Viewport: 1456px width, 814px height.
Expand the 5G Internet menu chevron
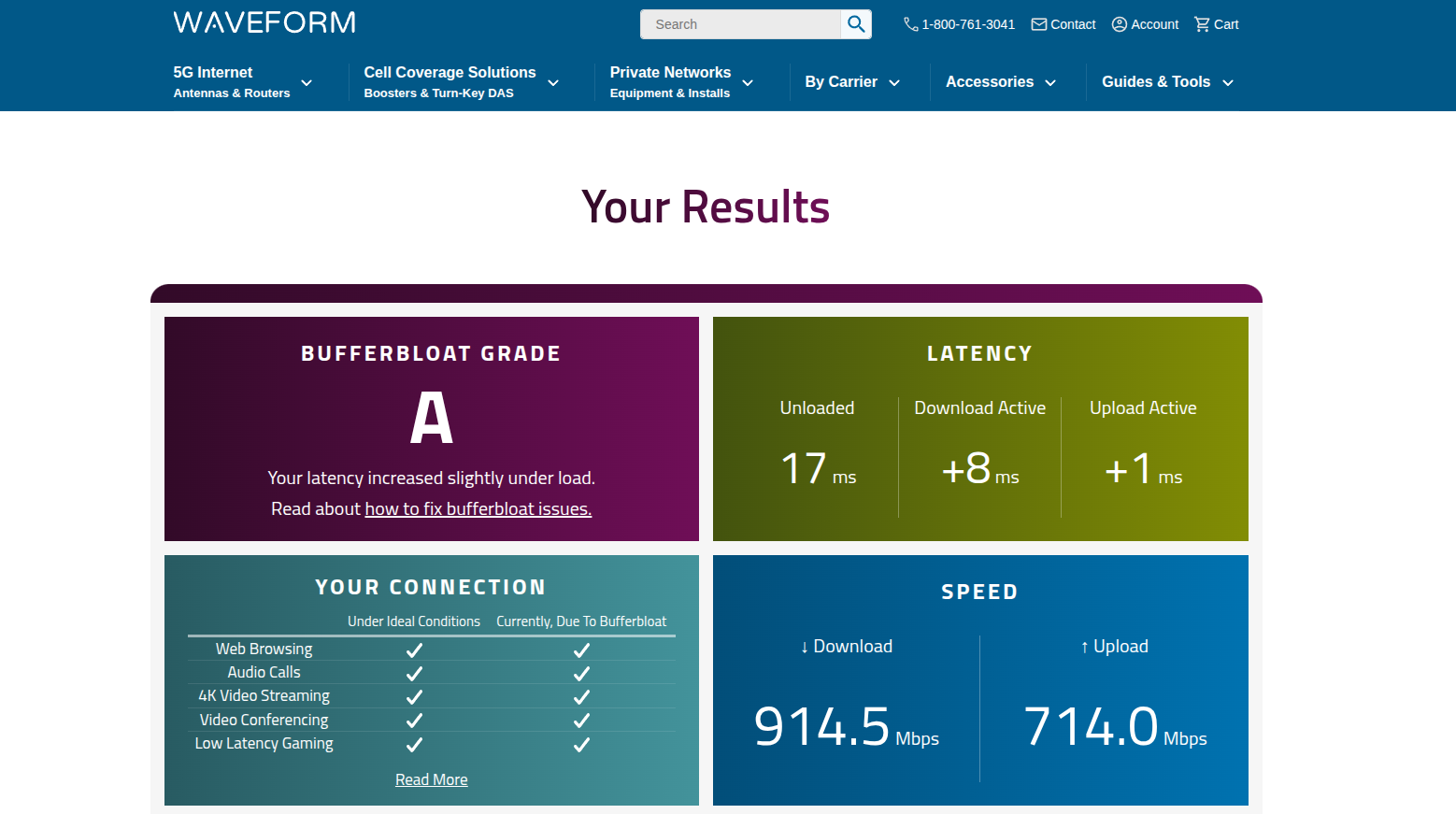tap(307, 83)
